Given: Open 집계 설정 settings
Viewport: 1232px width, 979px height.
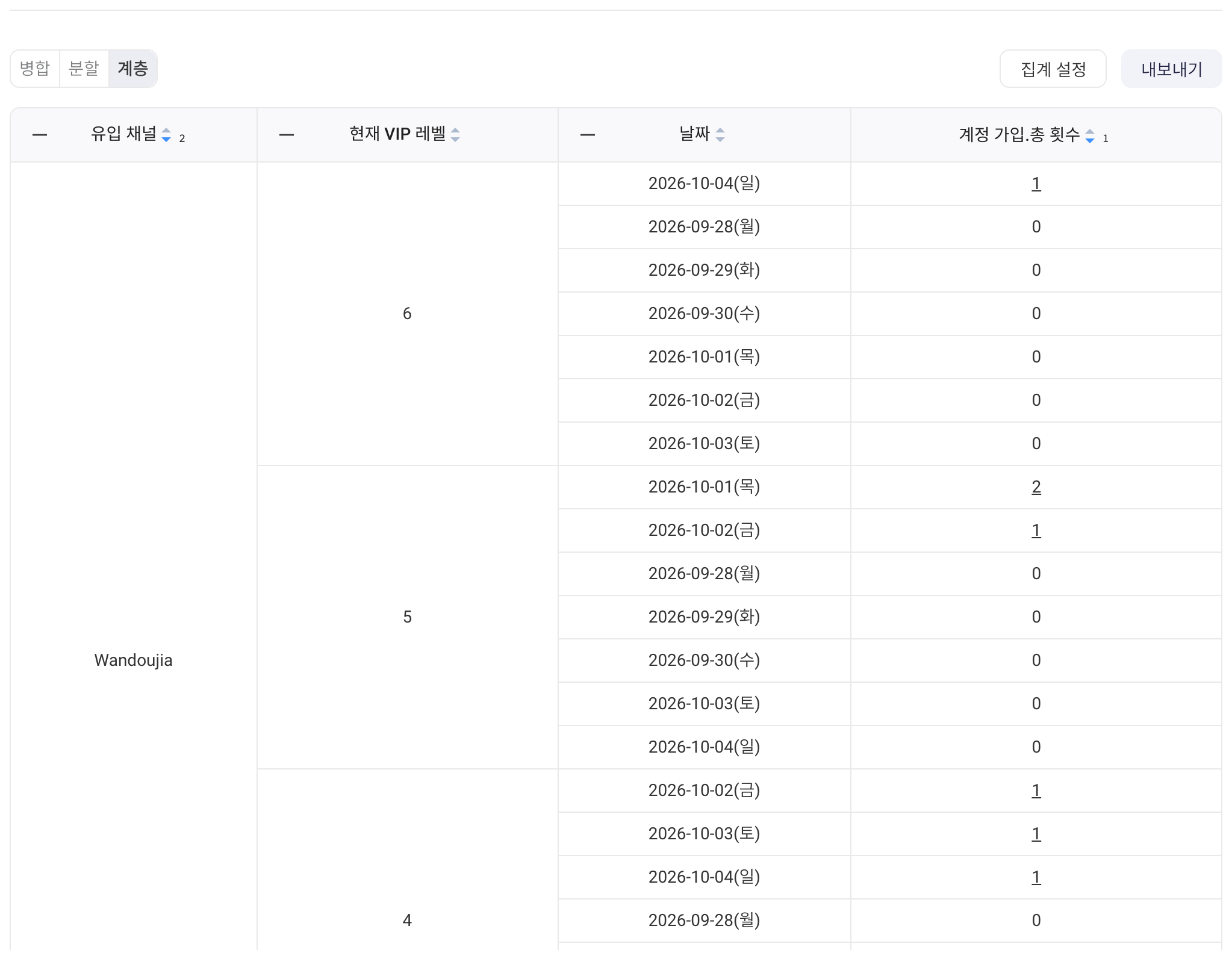Looking at the screenshot, I should click(1053, 69).
